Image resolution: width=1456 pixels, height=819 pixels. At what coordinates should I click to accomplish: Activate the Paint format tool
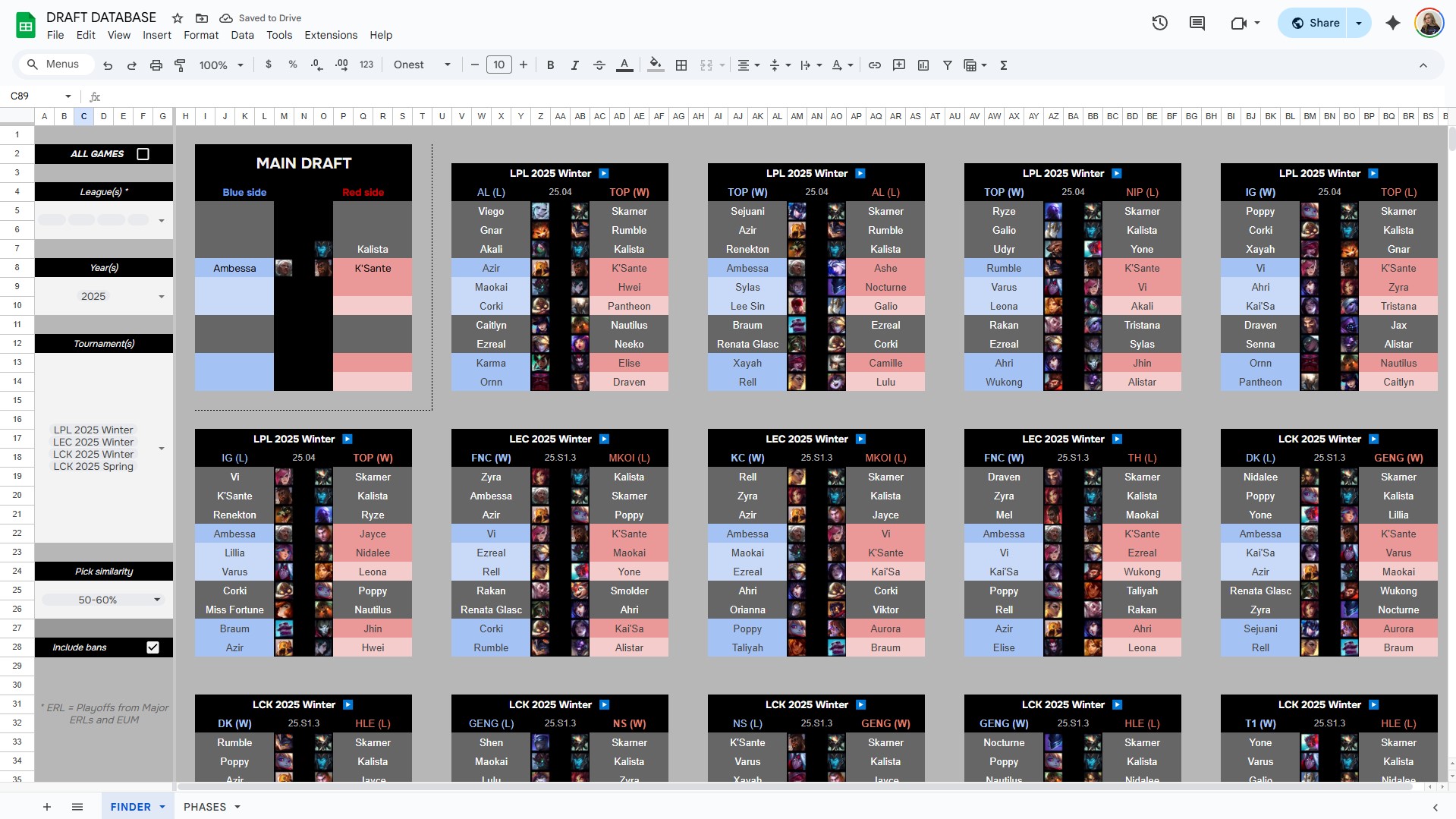pos(180,65)
